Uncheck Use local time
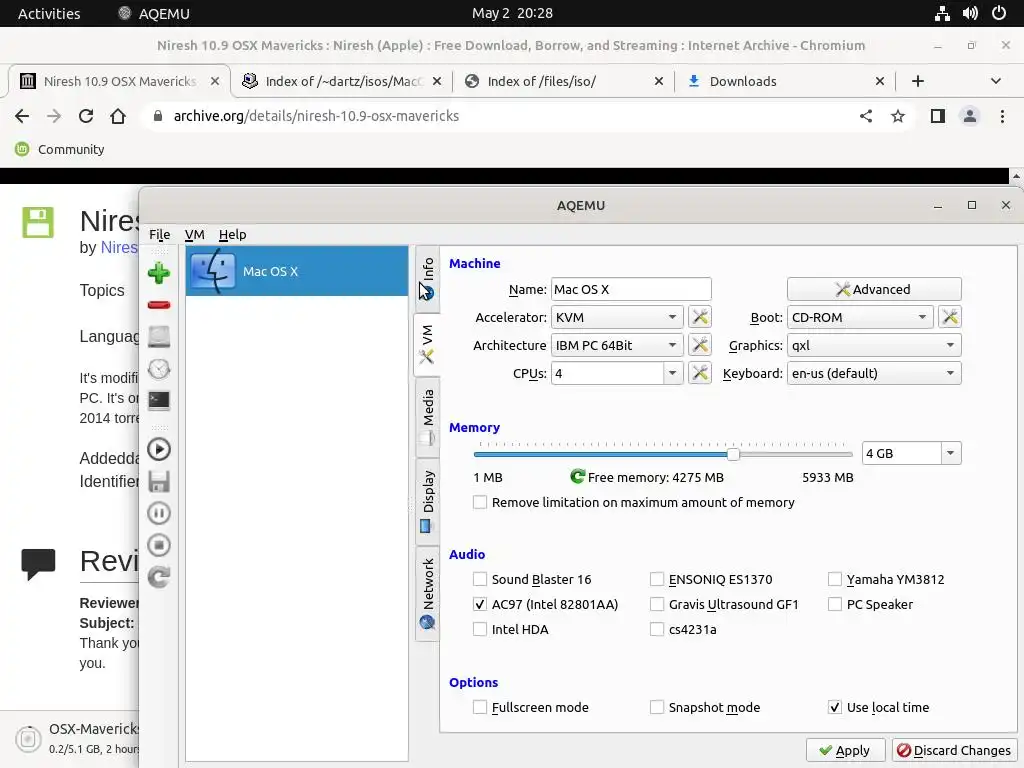 point(835,707)
